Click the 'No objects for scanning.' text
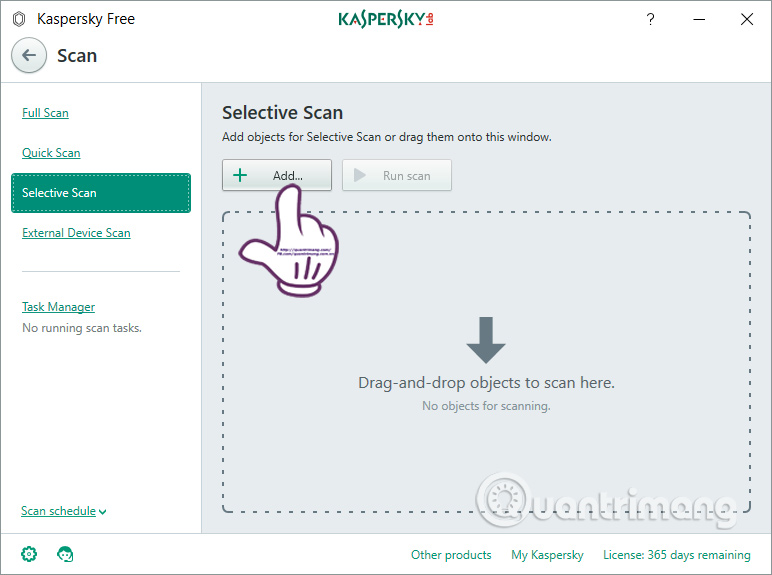Image resolution: width=772 pixels, height=575 pixels. tap(486, 406)
